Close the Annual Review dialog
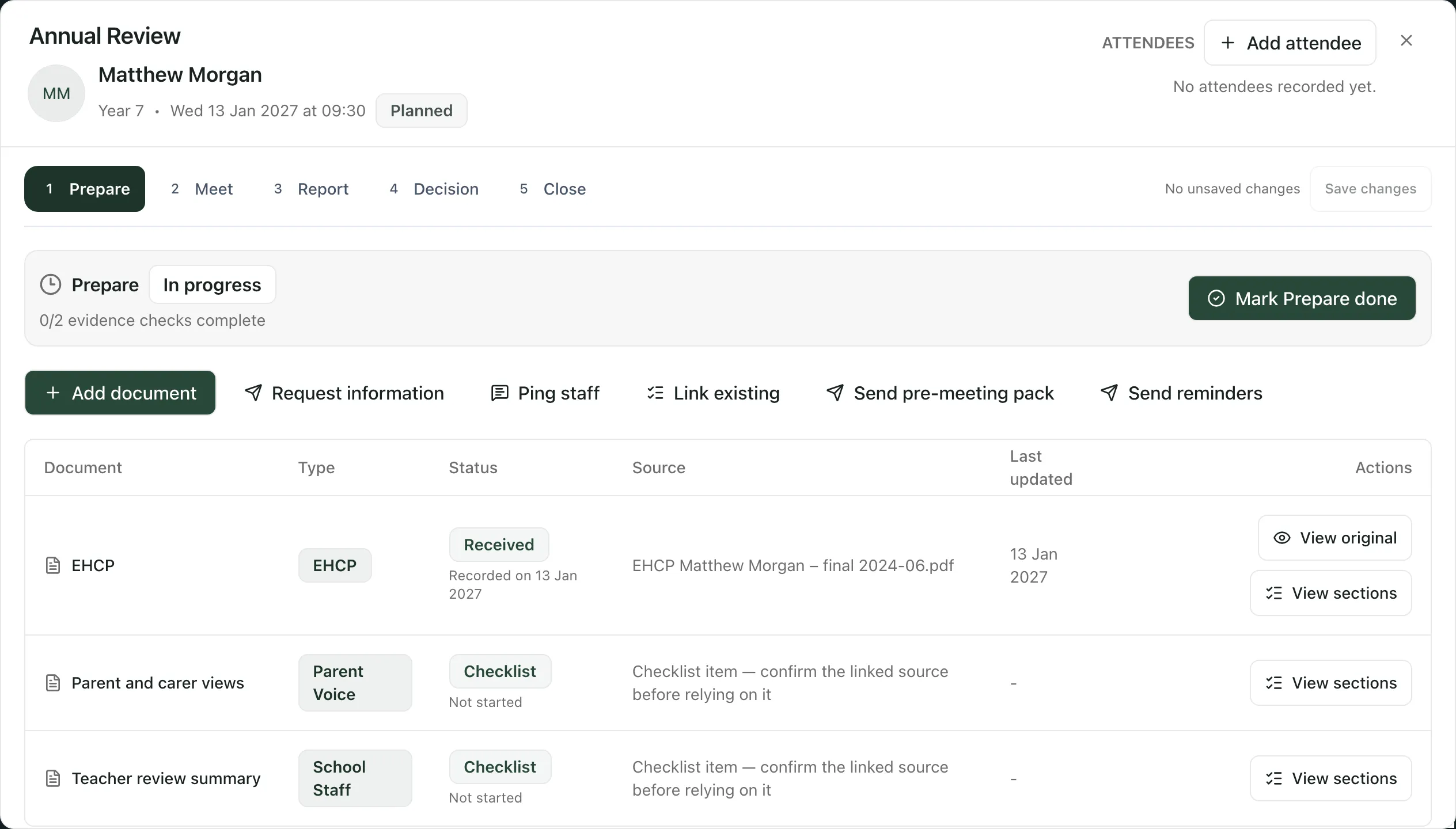The height and width of the screenshot is (829, 1456). [1406, 41]
